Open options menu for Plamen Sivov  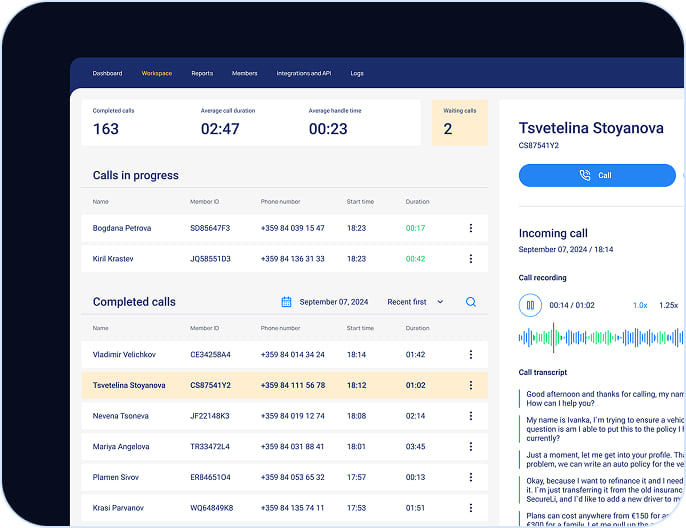(471, 477)
